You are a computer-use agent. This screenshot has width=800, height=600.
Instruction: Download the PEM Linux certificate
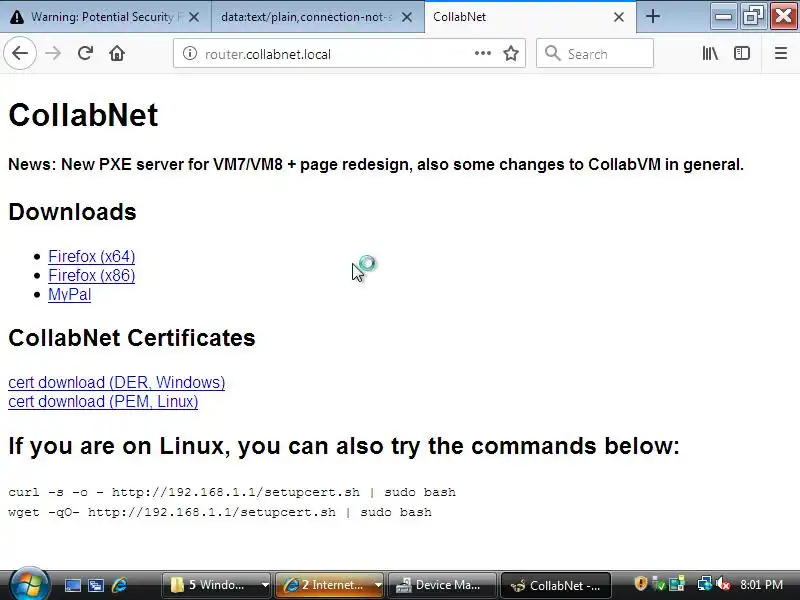[x=103, y=402]
